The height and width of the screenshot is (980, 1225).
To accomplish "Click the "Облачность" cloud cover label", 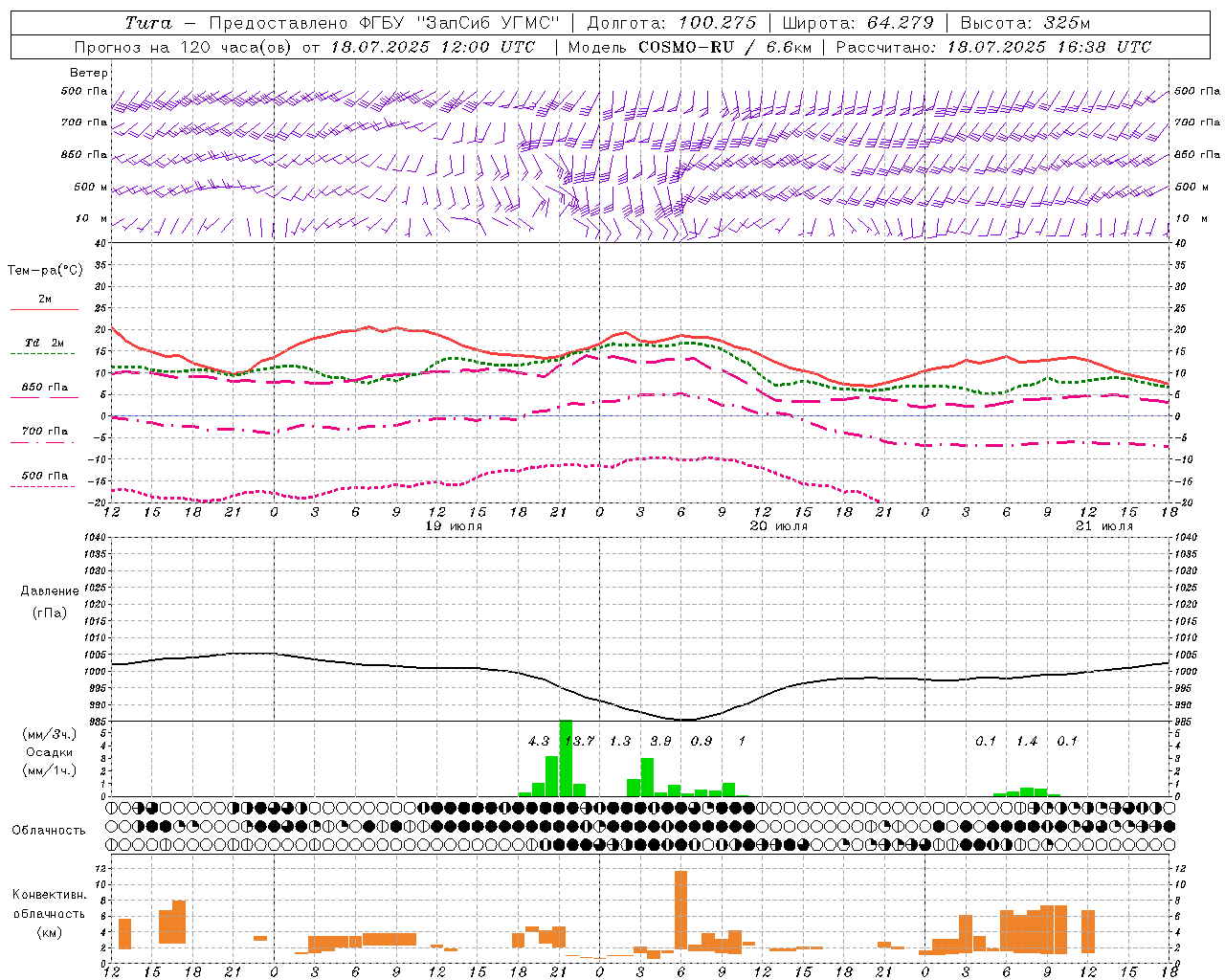I will click(x=49, y=830).
